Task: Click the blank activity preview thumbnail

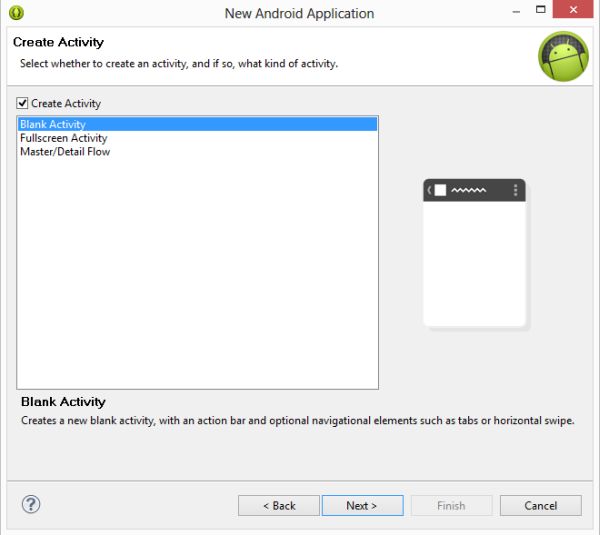Action: (474, 253)
